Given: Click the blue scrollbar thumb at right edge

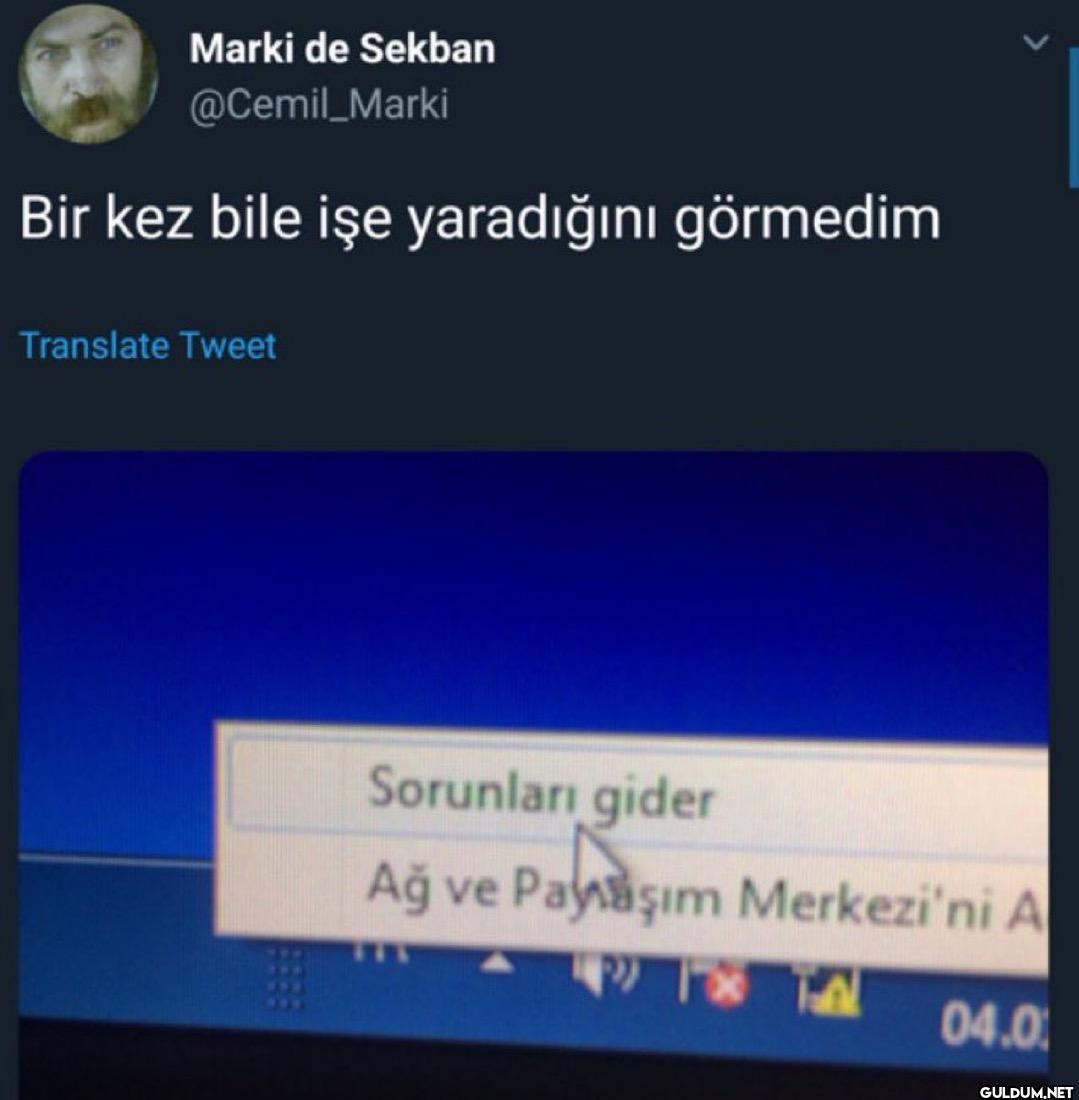Looking at the screenshot, I should pos(1073,119).
